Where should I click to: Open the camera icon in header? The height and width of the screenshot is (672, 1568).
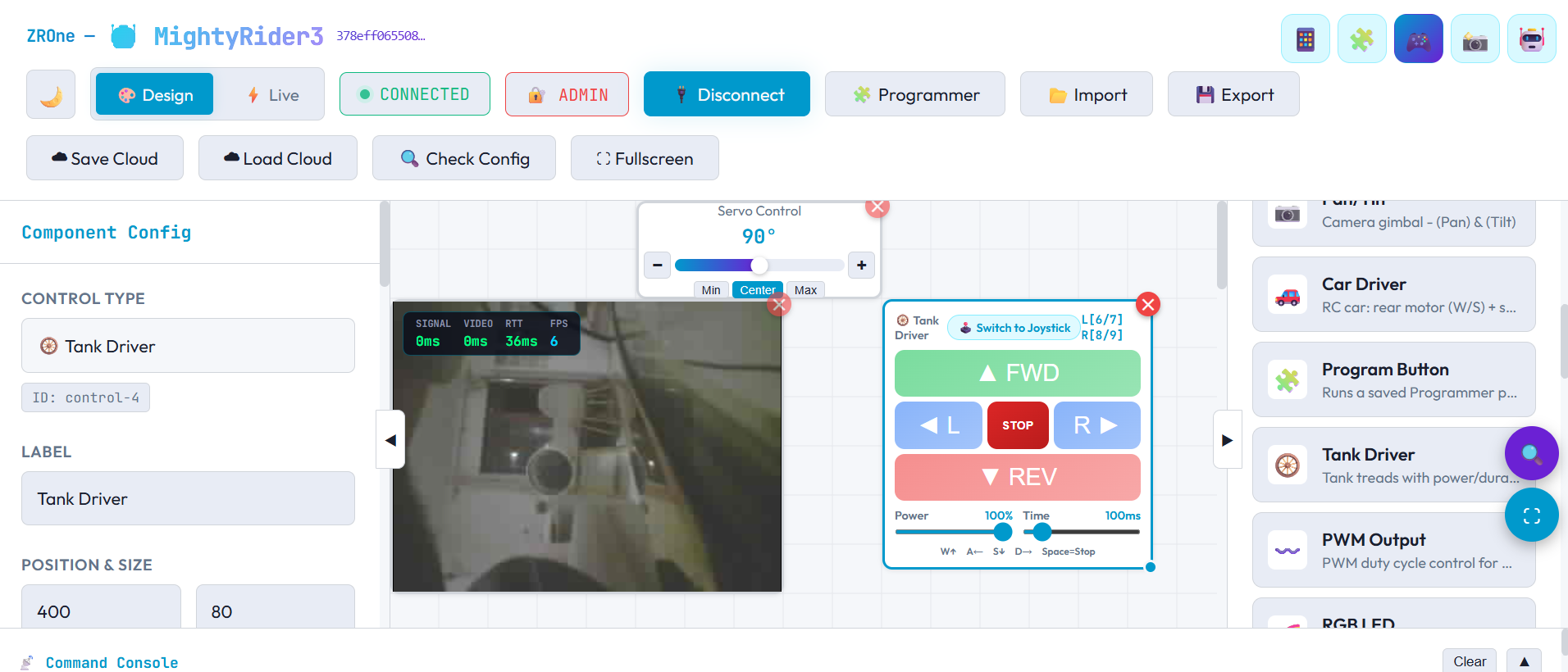tap(1475, 39)
